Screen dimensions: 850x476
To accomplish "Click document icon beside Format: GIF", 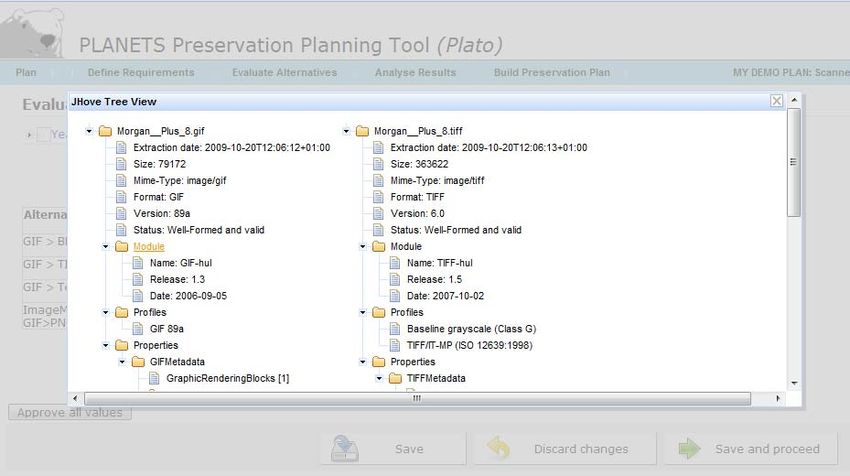I will click(x=121, y=197).
